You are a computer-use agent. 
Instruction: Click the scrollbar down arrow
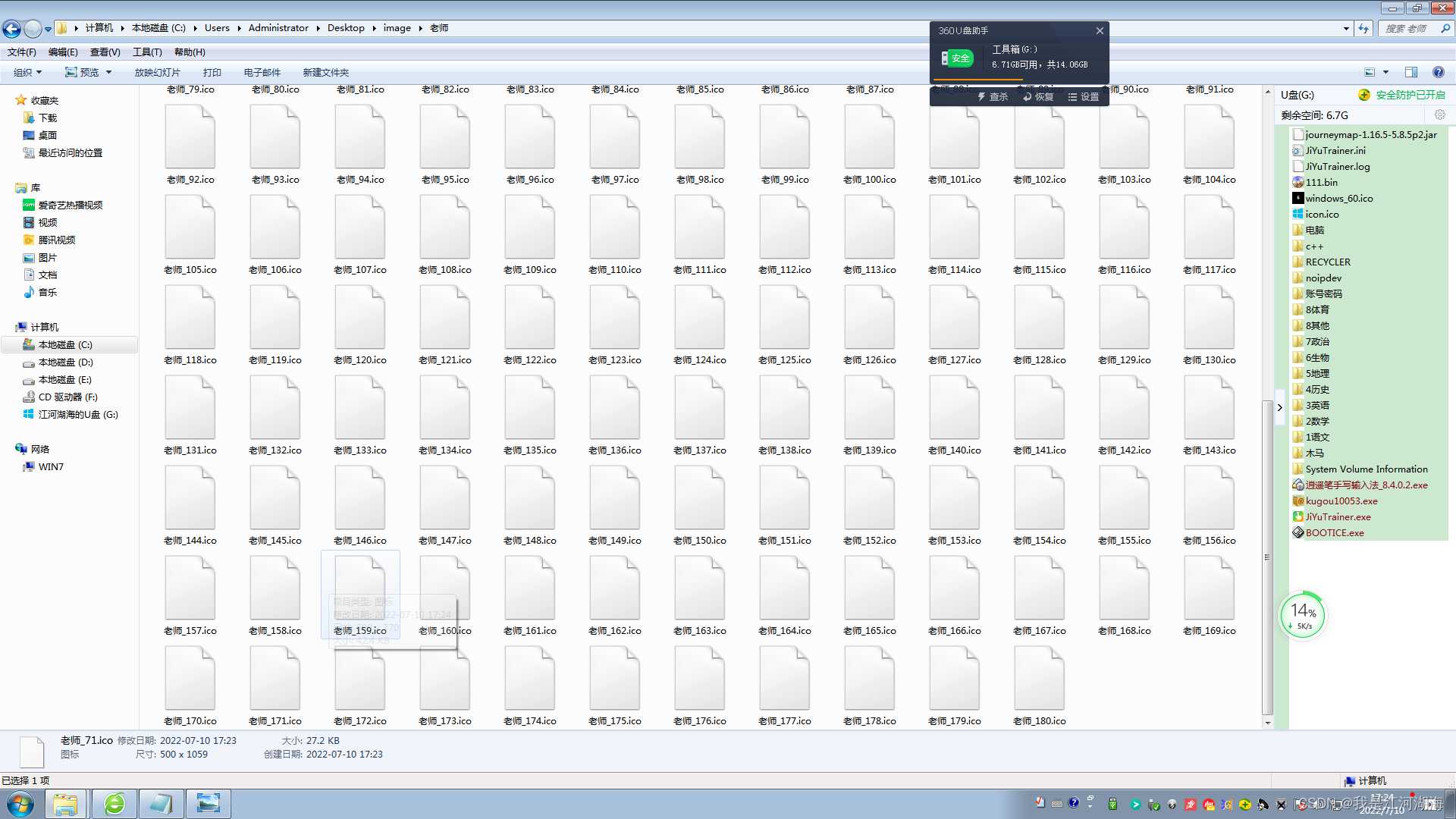click(x=1267, y=723)
